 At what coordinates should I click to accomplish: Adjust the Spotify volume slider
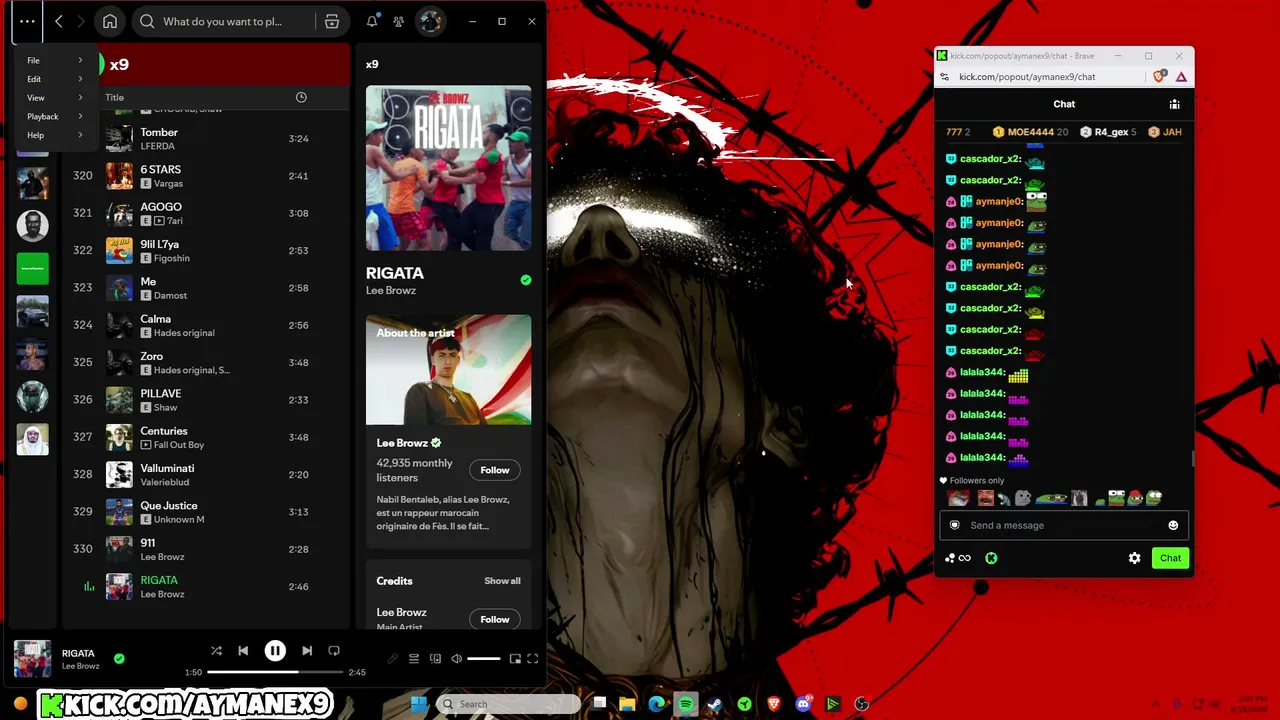(483, 659)
